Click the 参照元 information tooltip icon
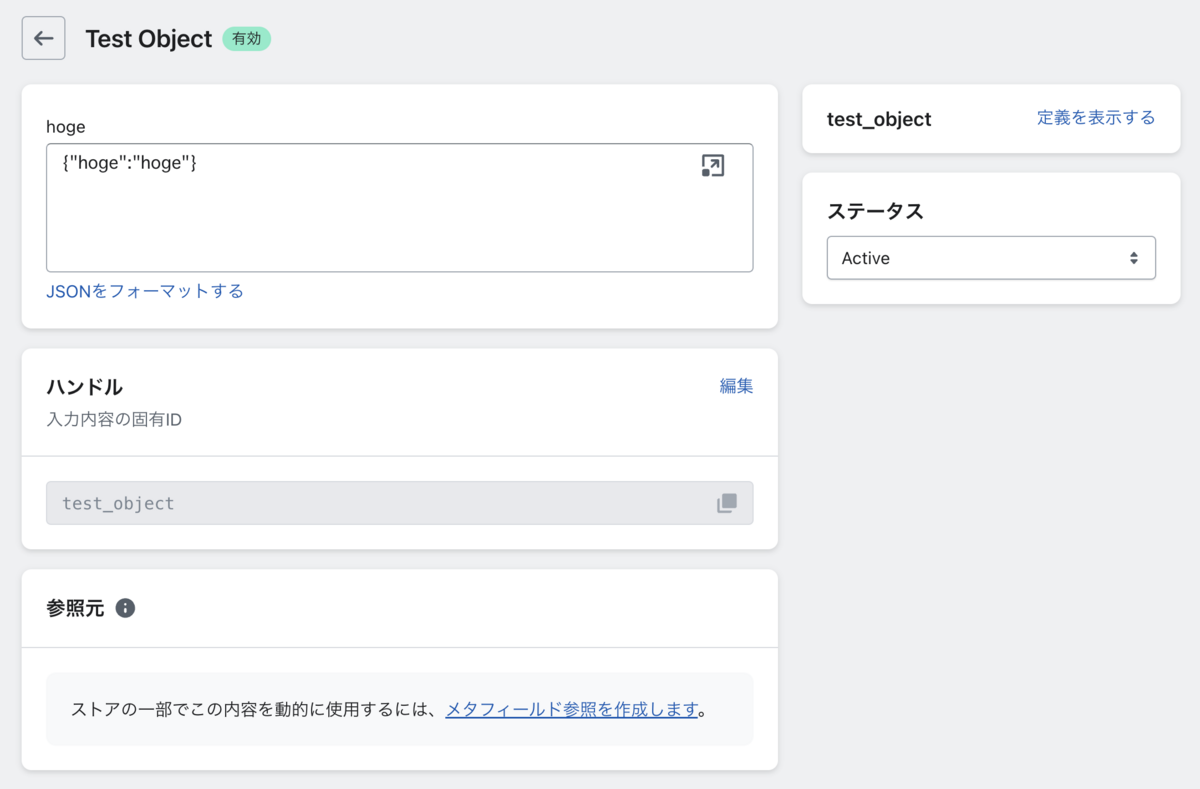The width and height of the screenshot is (1200, 789). point(125,607)
